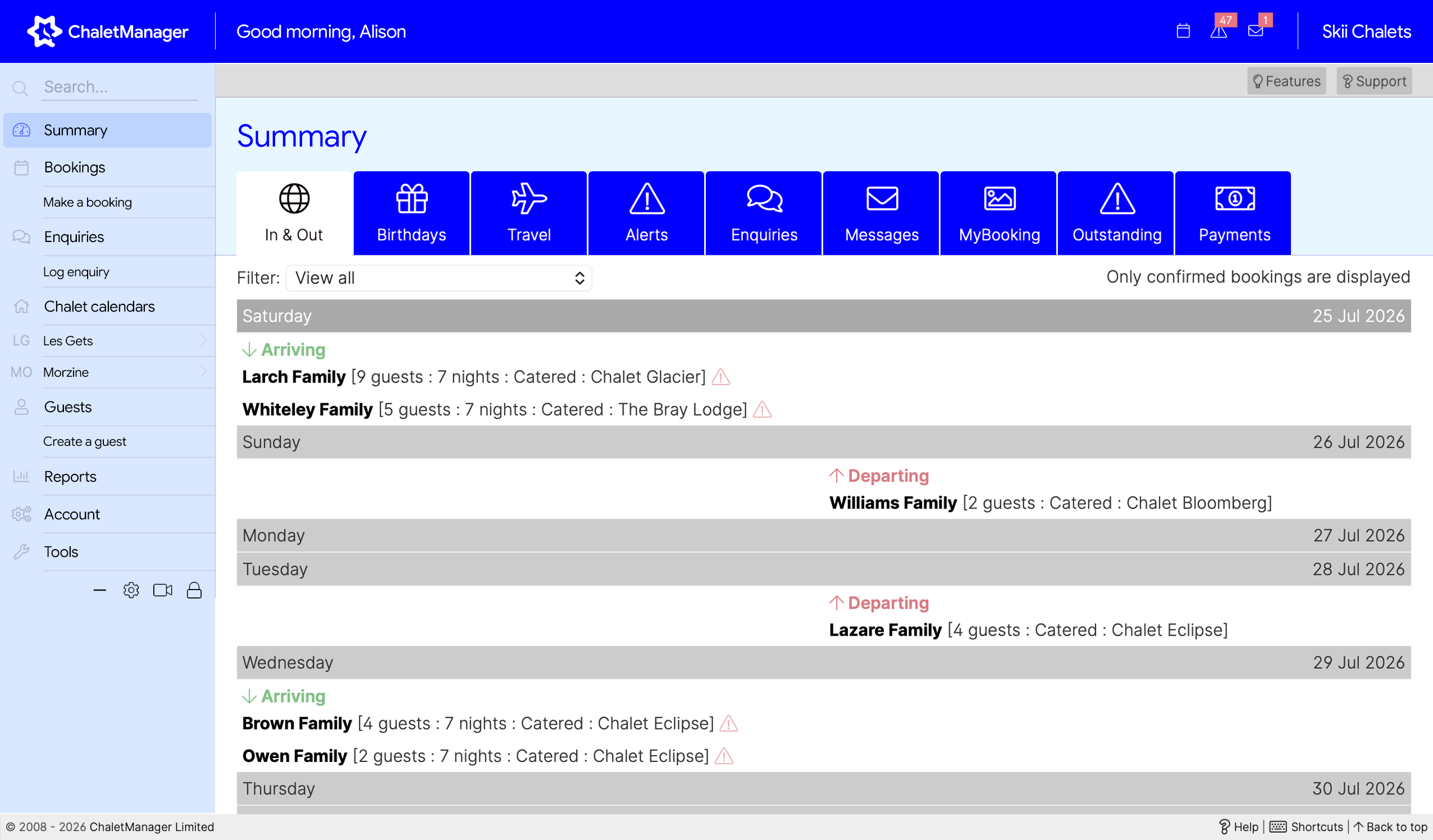
Task: Click the Saturday 25 Jul 2026 header
Action: [x=823, y=316]
